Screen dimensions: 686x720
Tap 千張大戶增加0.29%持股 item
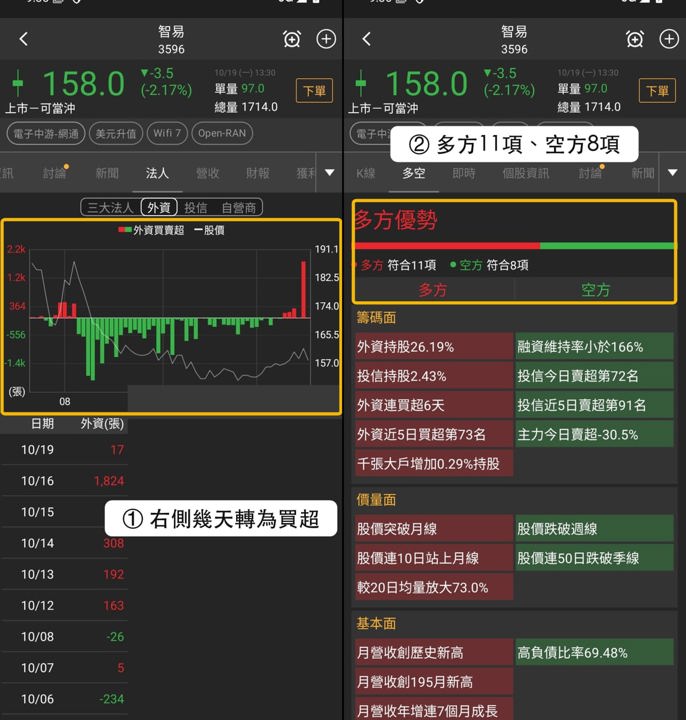click(x=433, y=463)
